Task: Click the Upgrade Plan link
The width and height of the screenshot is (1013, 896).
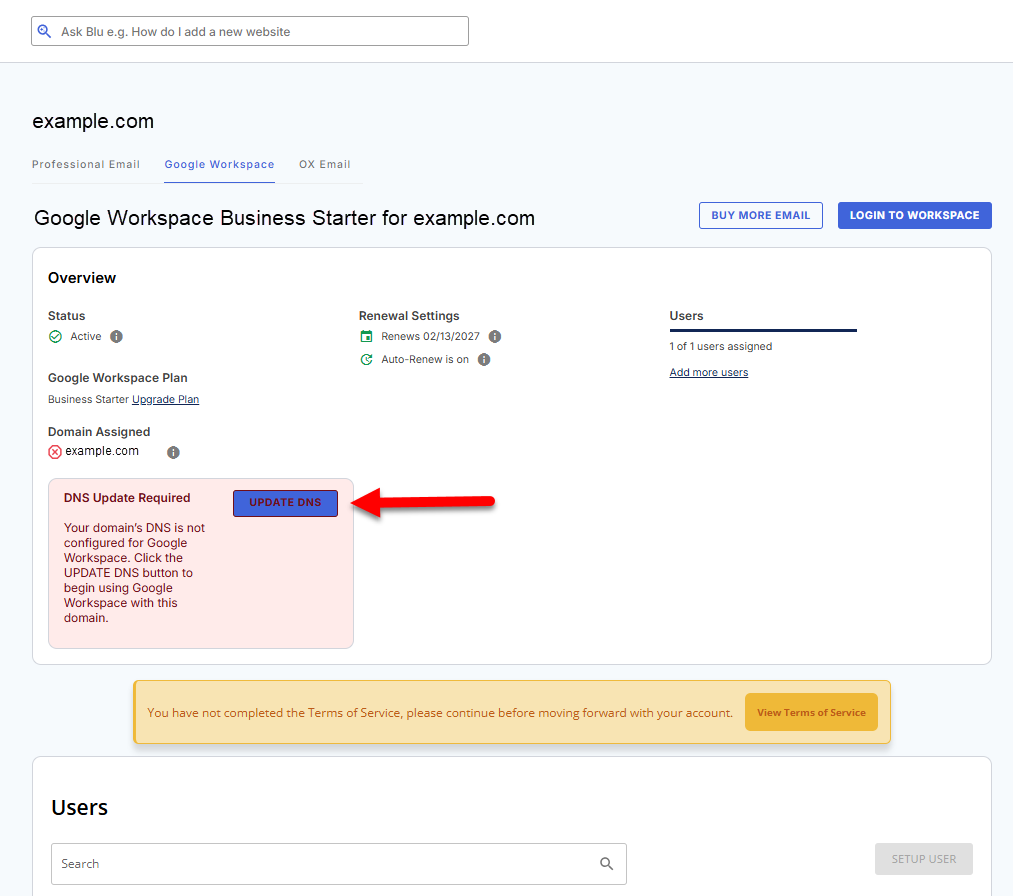Action: 165,399
